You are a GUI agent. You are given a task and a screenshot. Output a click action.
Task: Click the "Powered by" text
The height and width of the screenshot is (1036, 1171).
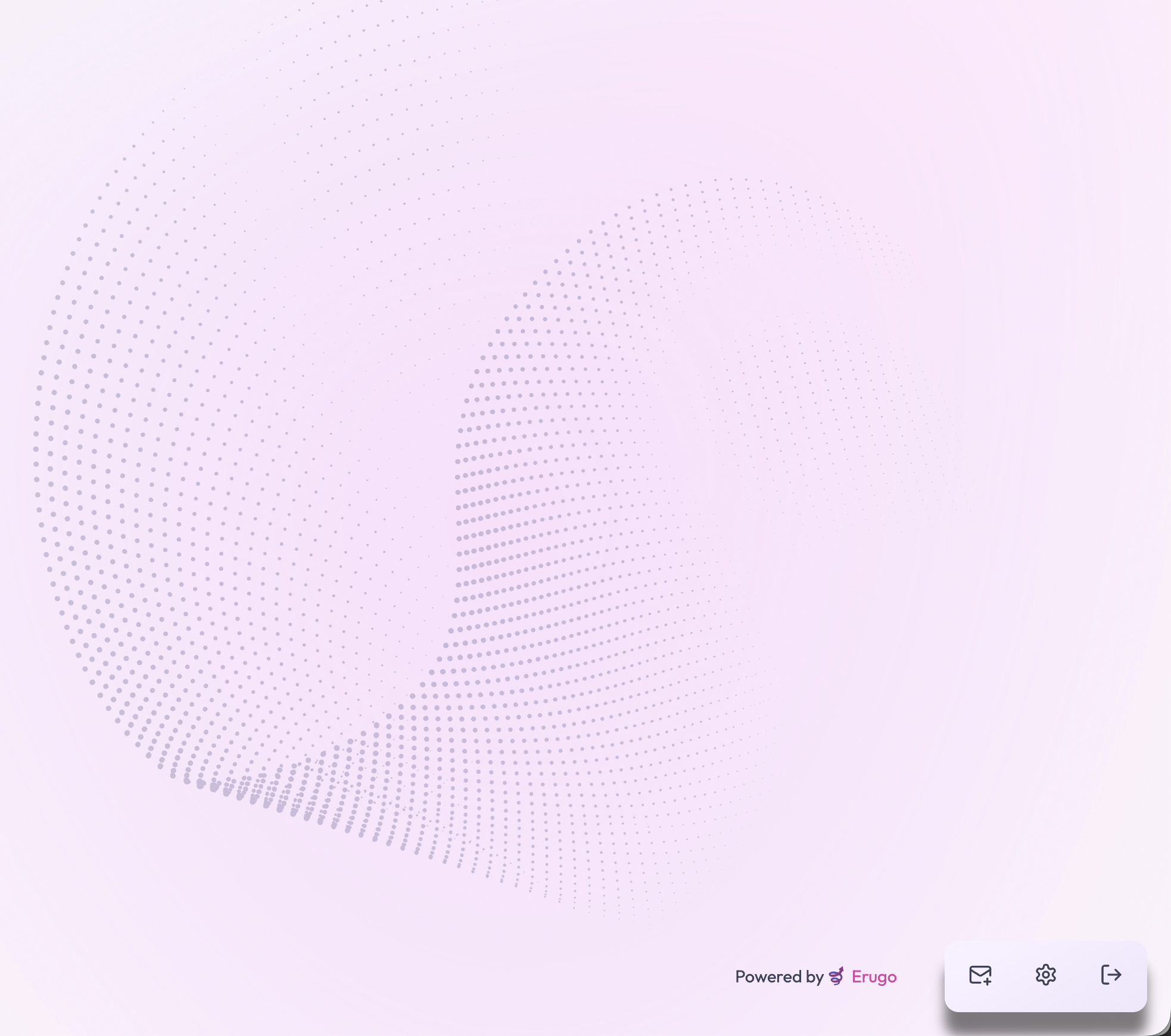tap(778, 977)
